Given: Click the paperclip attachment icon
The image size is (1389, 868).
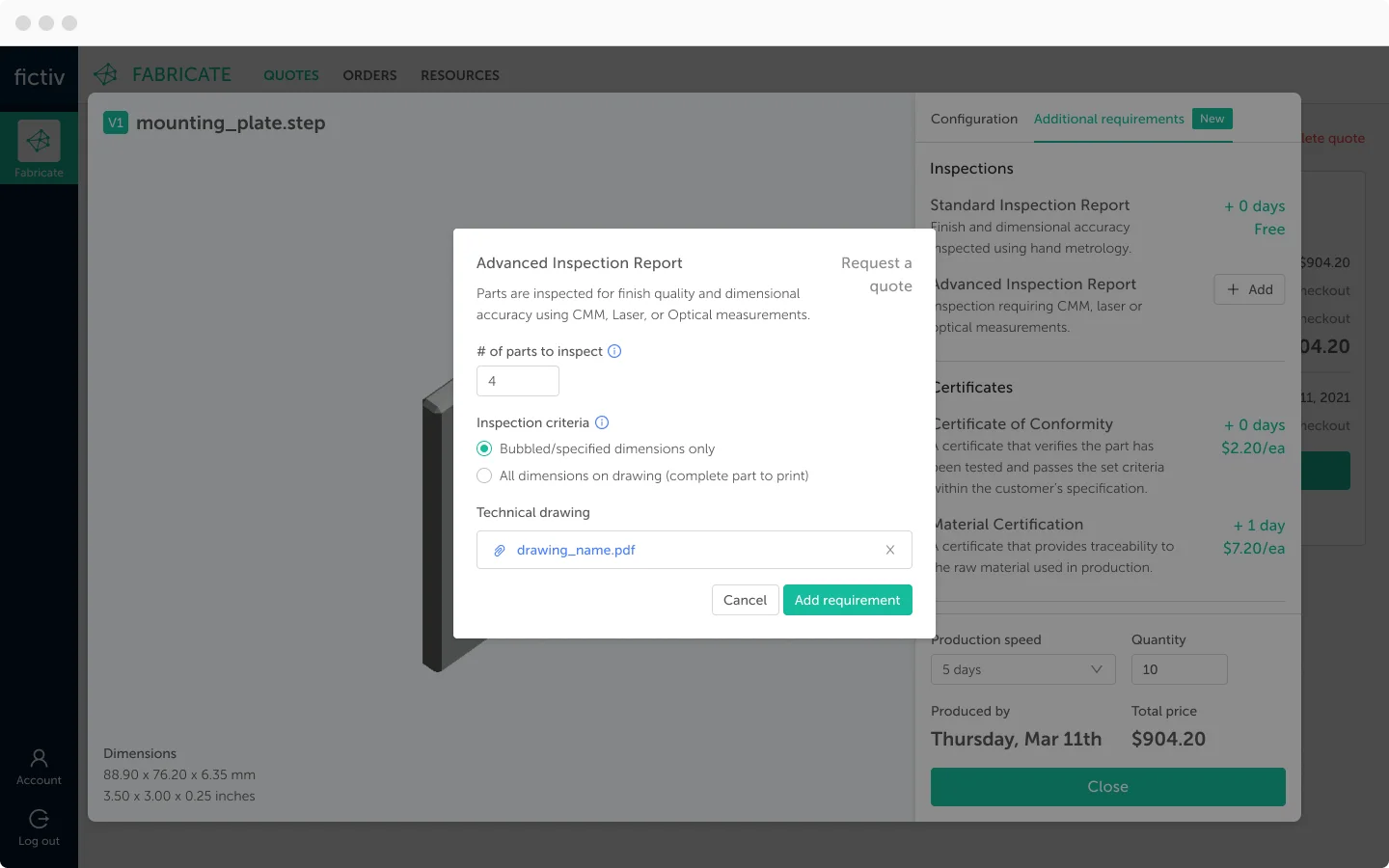Looking at the screenshot, I should pos(500,551).
